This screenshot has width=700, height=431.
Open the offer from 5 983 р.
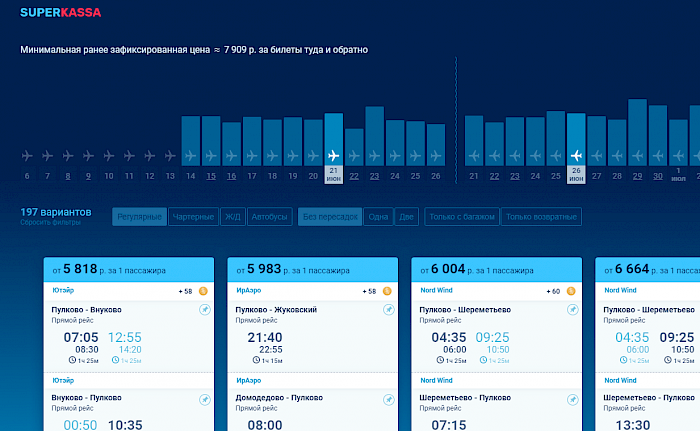(x=312, y=269)
